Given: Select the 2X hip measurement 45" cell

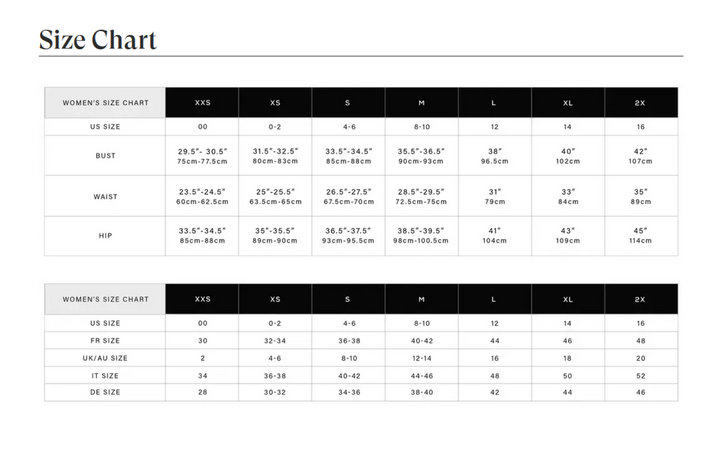Looking at the screenshot, I should (641, 236).
